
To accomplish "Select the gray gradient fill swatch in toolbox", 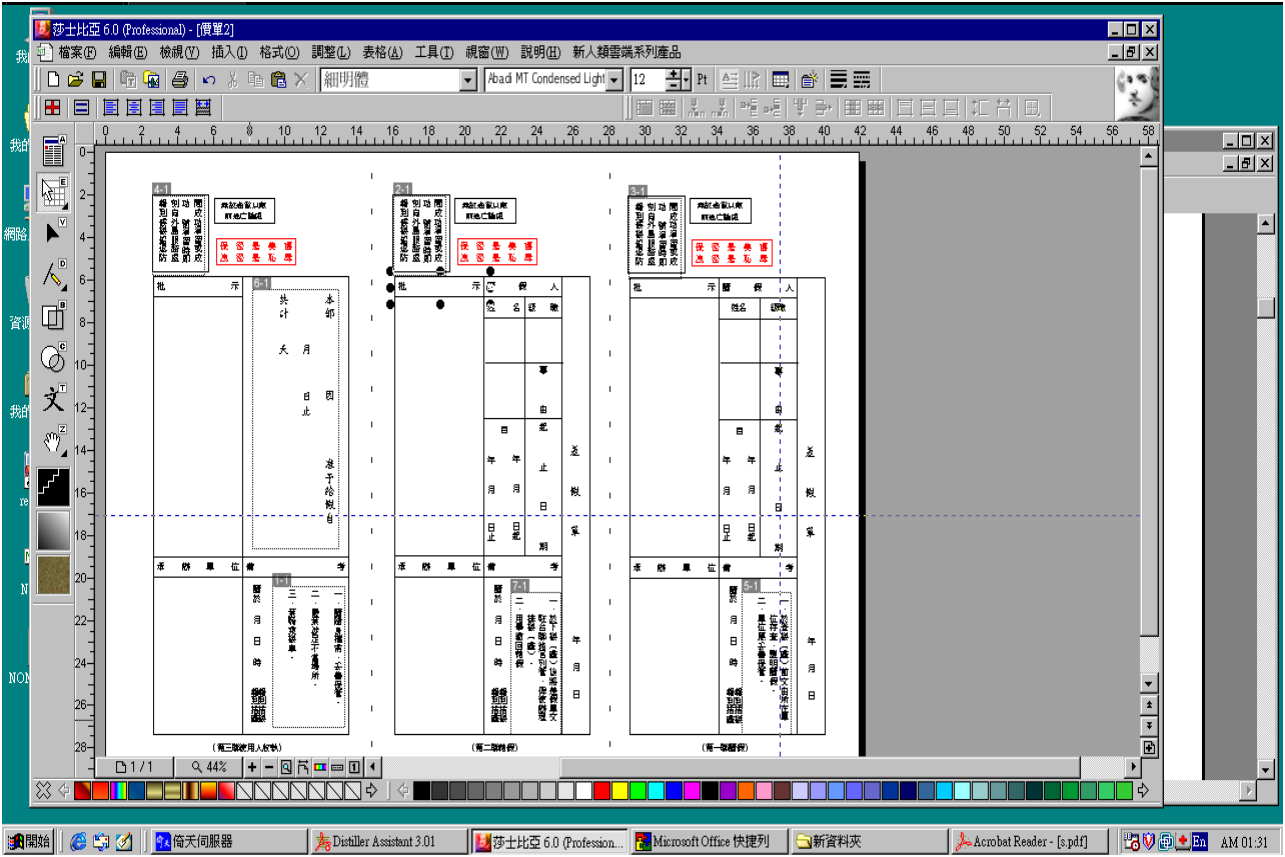I will tap(54, 530).
